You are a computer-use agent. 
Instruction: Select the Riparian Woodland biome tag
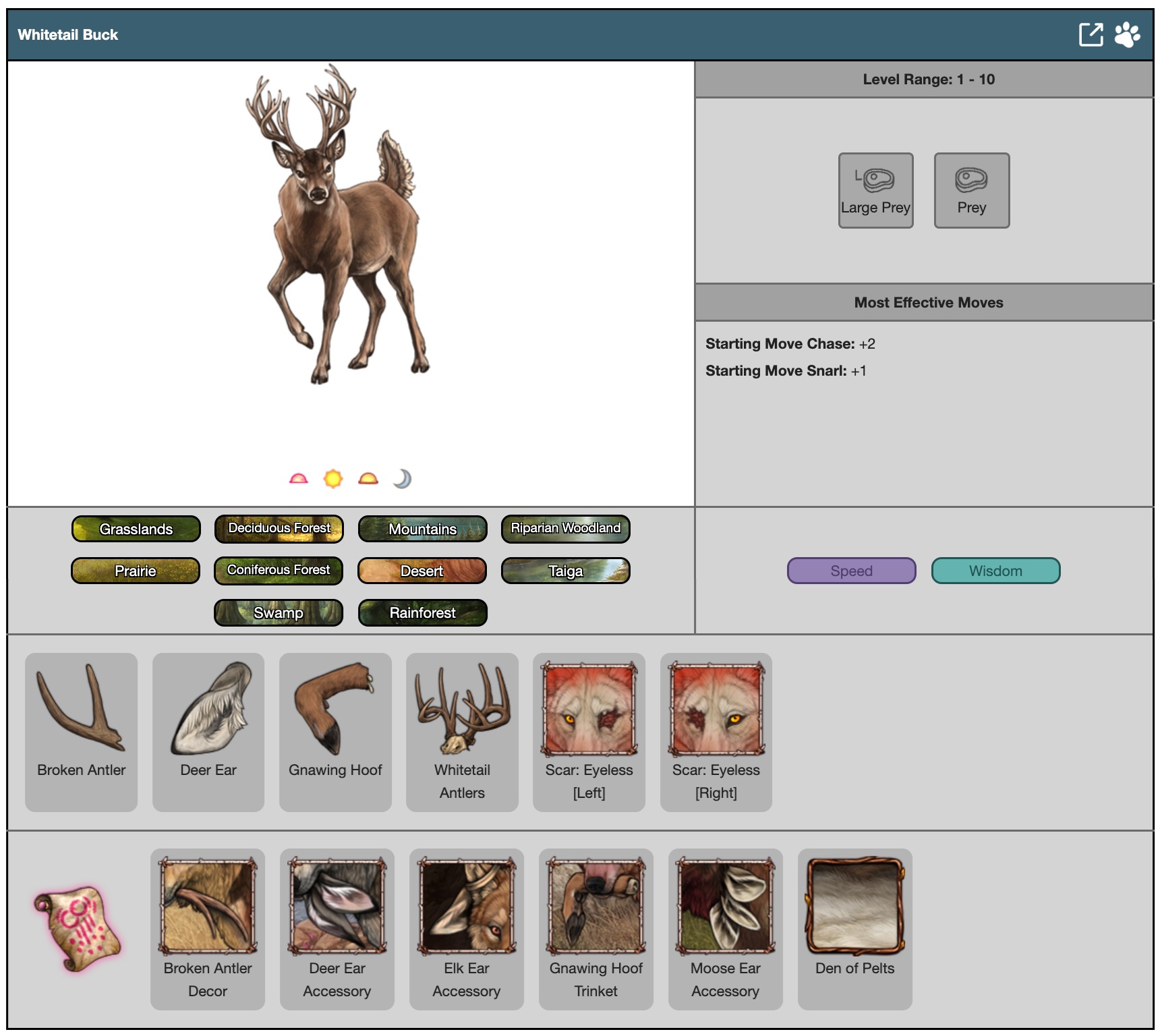[565, 529]
